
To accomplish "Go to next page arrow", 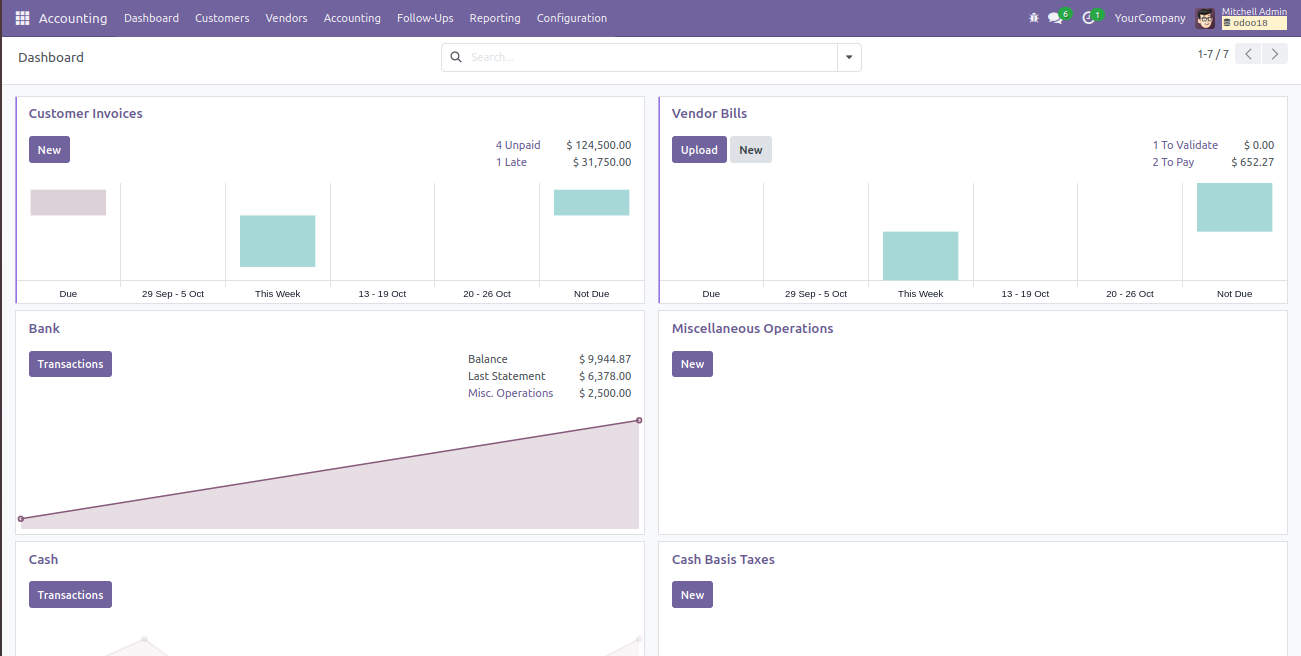I will click(x=1274, y=54).
